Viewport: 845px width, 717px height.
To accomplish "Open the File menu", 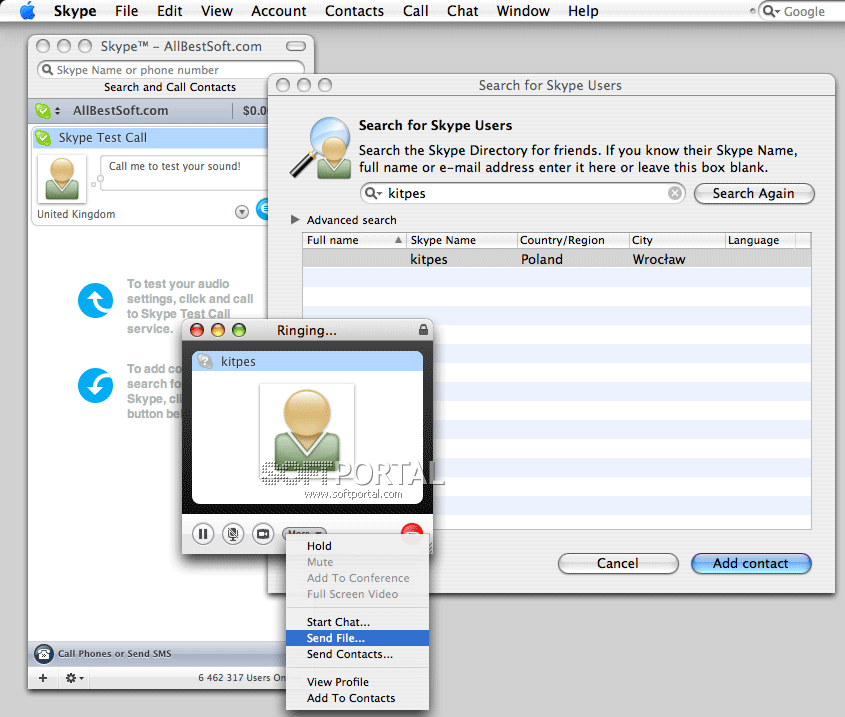I will coord(127,11).
